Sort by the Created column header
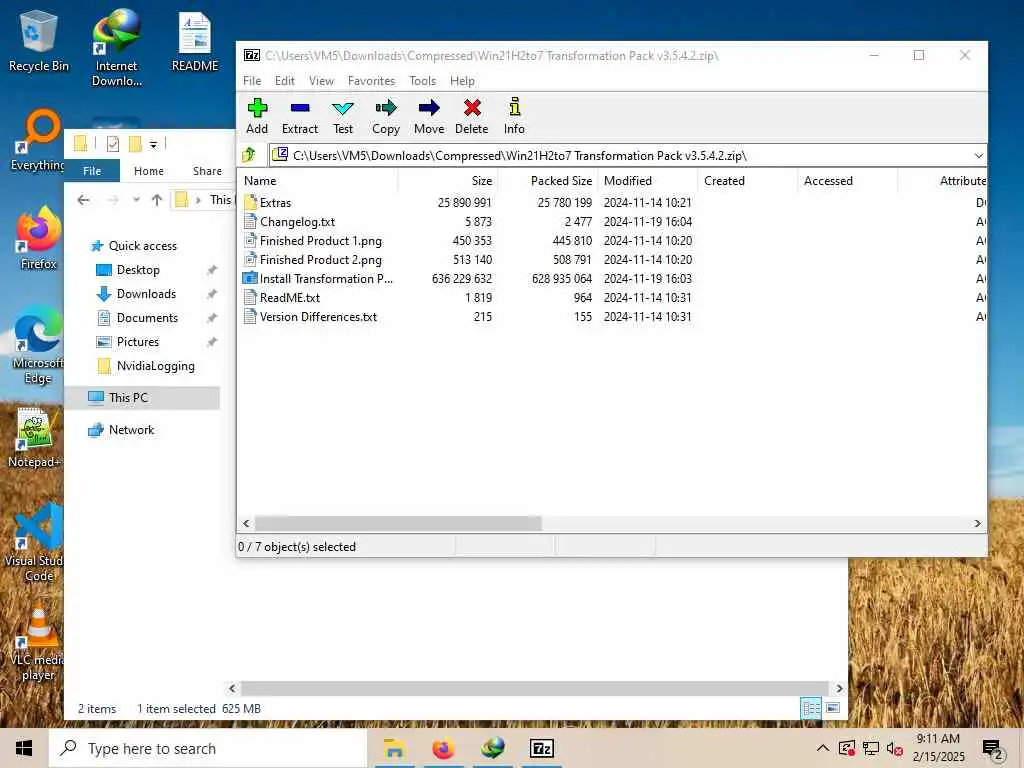This screenshot has width=1024, height=768. (748, 181)
